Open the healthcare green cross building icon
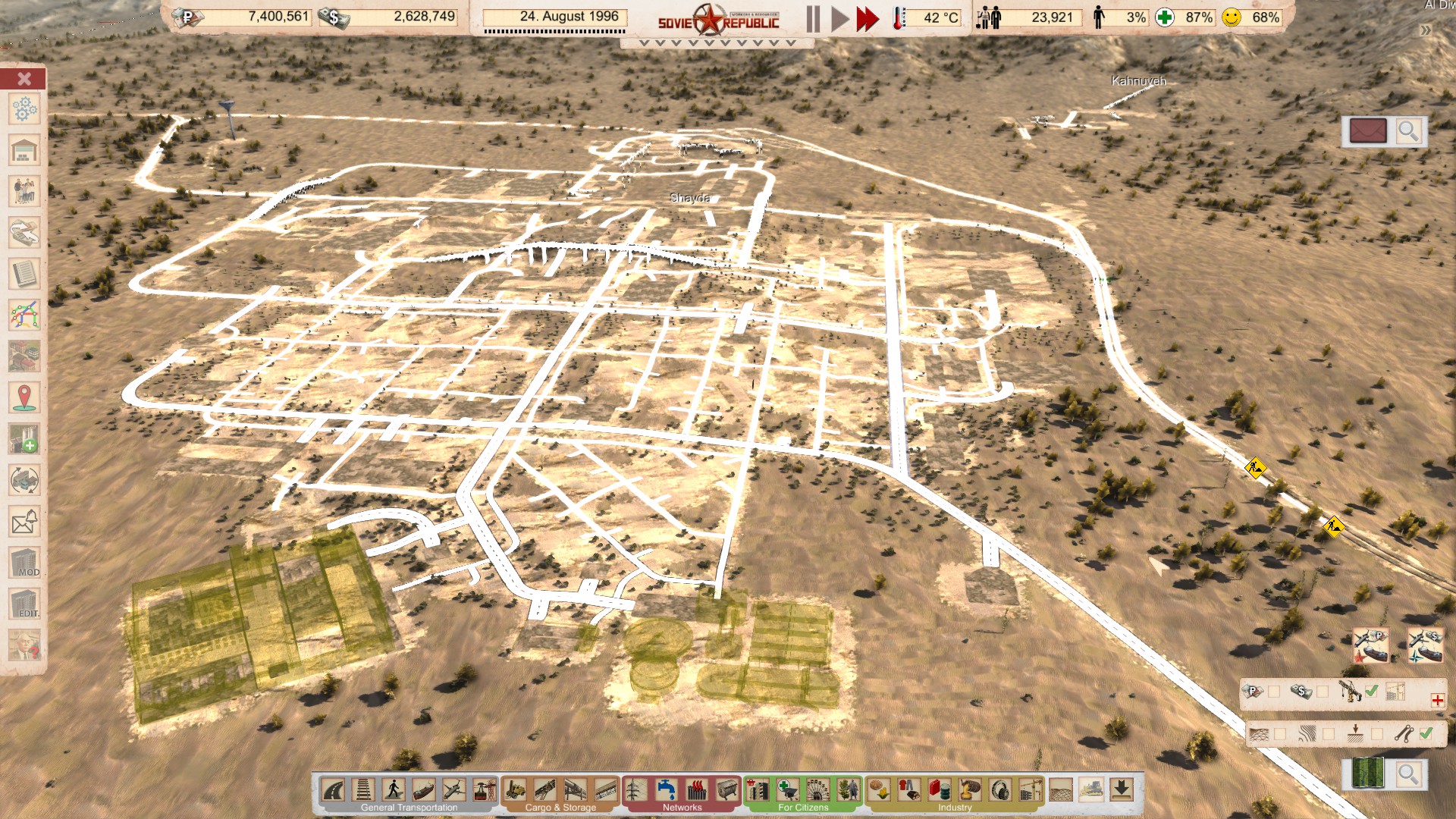This screenshot has height=819, width=1456. (x=788, y=790)
